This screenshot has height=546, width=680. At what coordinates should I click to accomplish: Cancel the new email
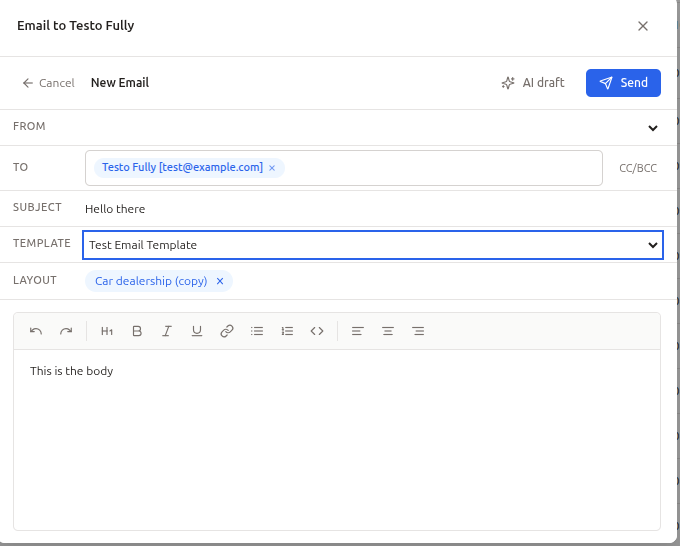(x=49, y=83)
